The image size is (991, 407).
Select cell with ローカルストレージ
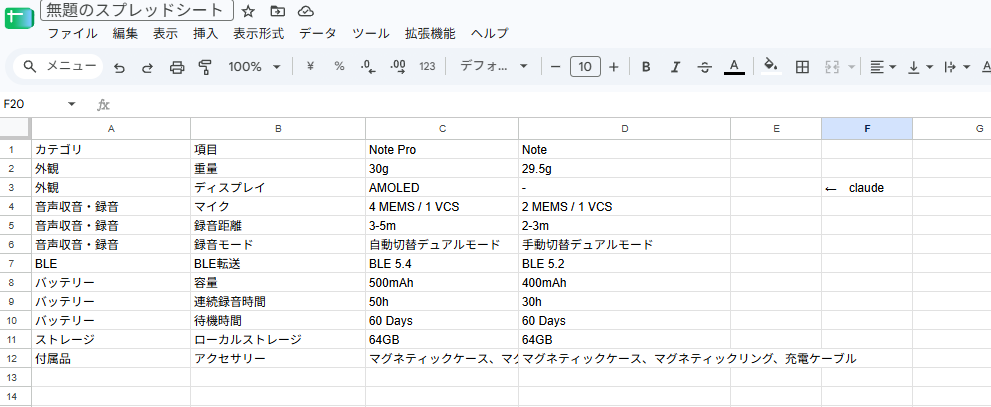pyautogui.click(x=278, y=339)
